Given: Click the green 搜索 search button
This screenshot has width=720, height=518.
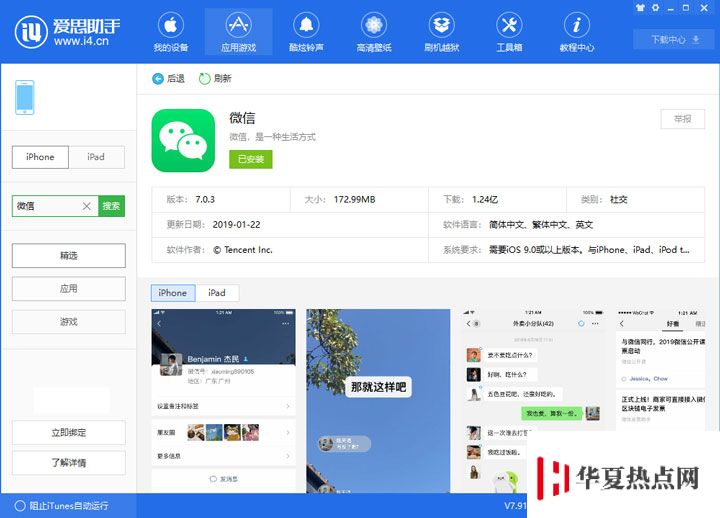Looking at the screenshot, I should pyautogui.click(x=112, y=206).
